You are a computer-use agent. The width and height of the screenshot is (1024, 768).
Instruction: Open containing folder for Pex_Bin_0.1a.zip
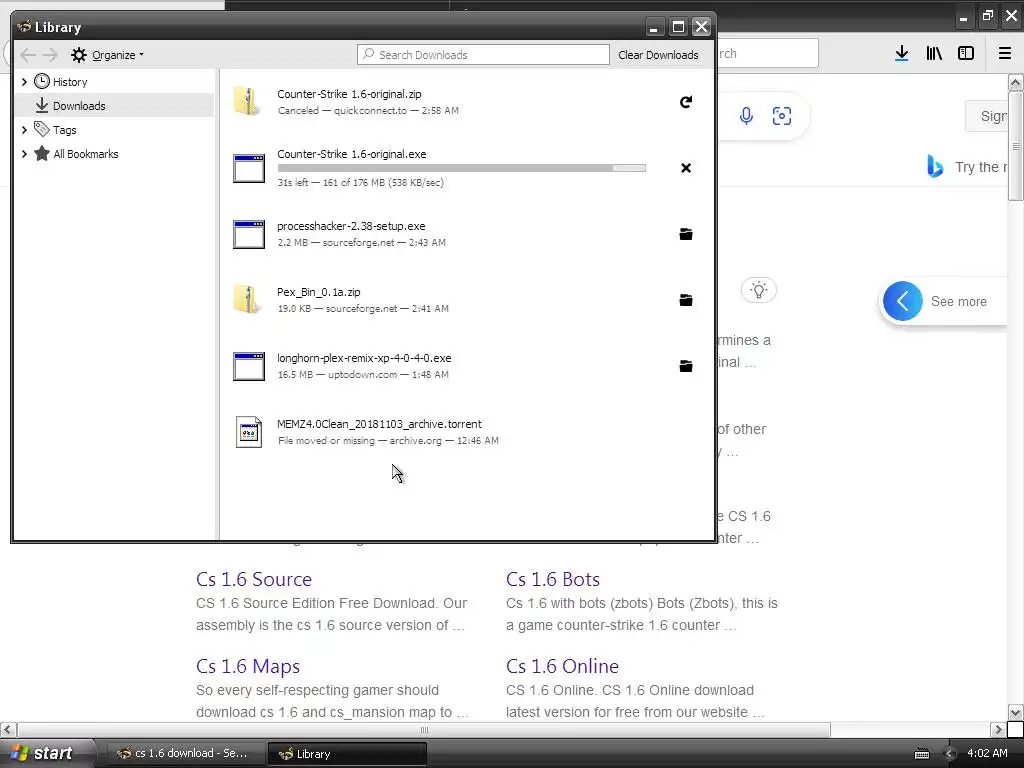pos(686,300)
